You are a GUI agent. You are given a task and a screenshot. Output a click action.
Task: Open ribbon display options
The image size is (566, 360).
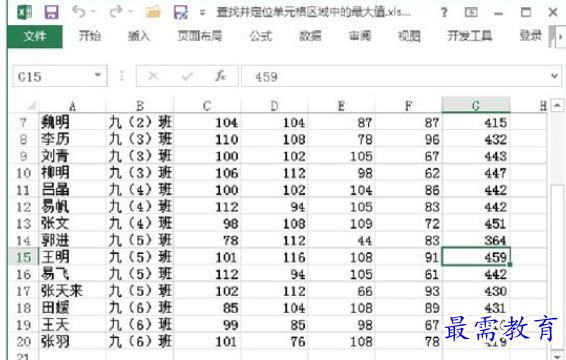[x=471, y=13]
